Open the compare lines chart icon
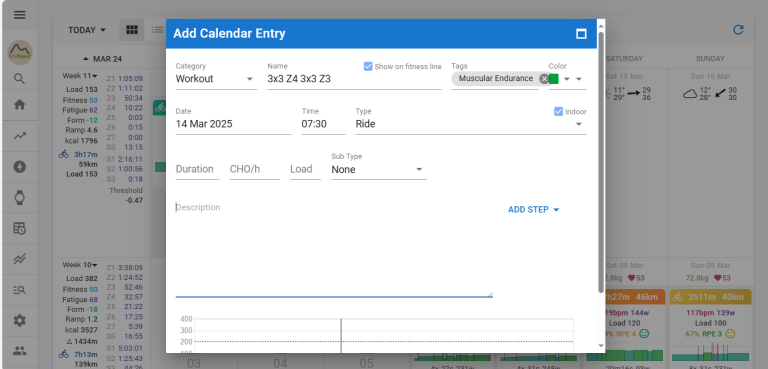 (x=20, y=259)
